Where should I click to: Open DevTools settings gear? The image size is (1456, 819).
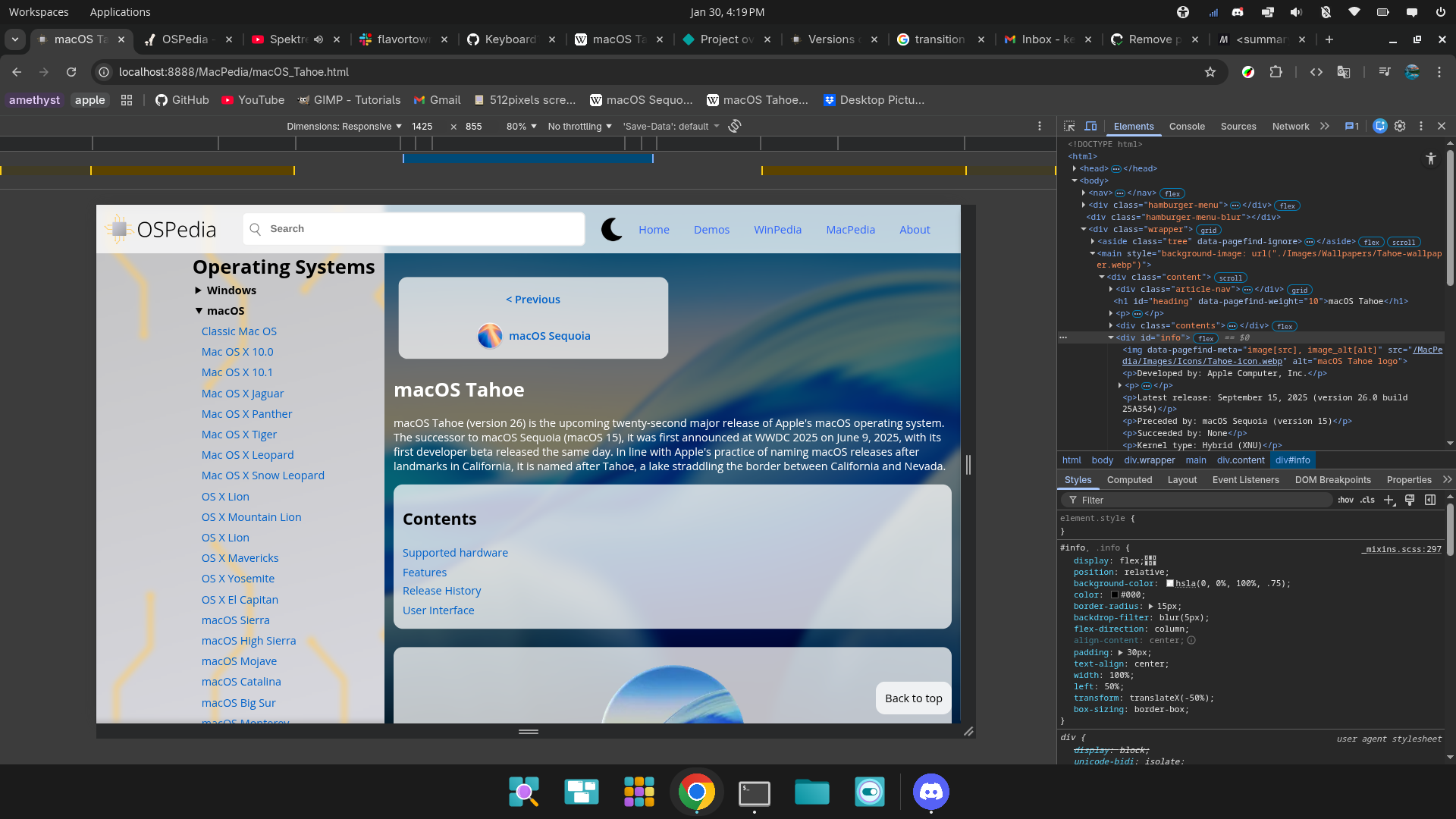1400,126
